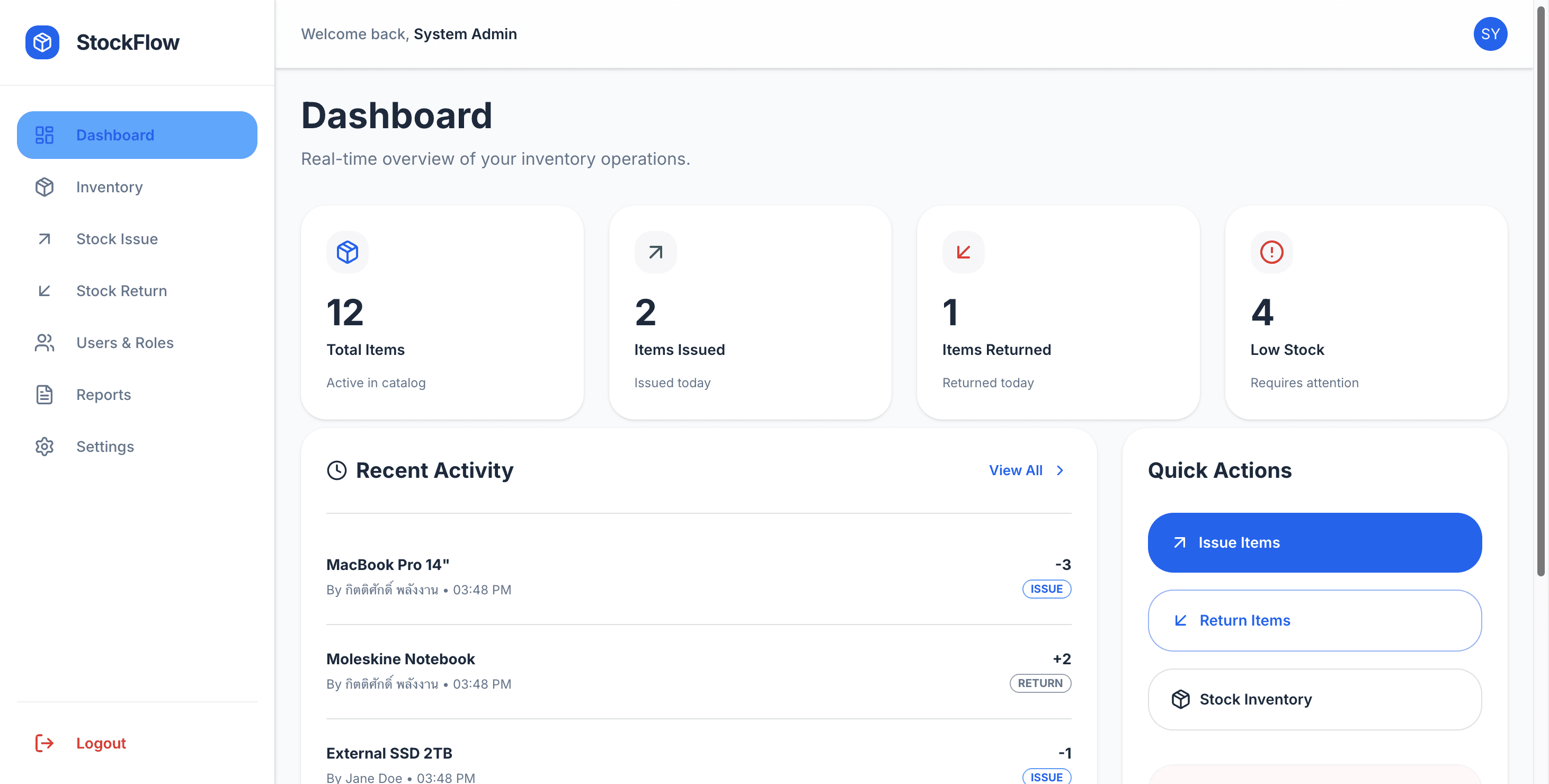Click the RETURN badge on Moleskine Notebook row

tap(1040, 683)
